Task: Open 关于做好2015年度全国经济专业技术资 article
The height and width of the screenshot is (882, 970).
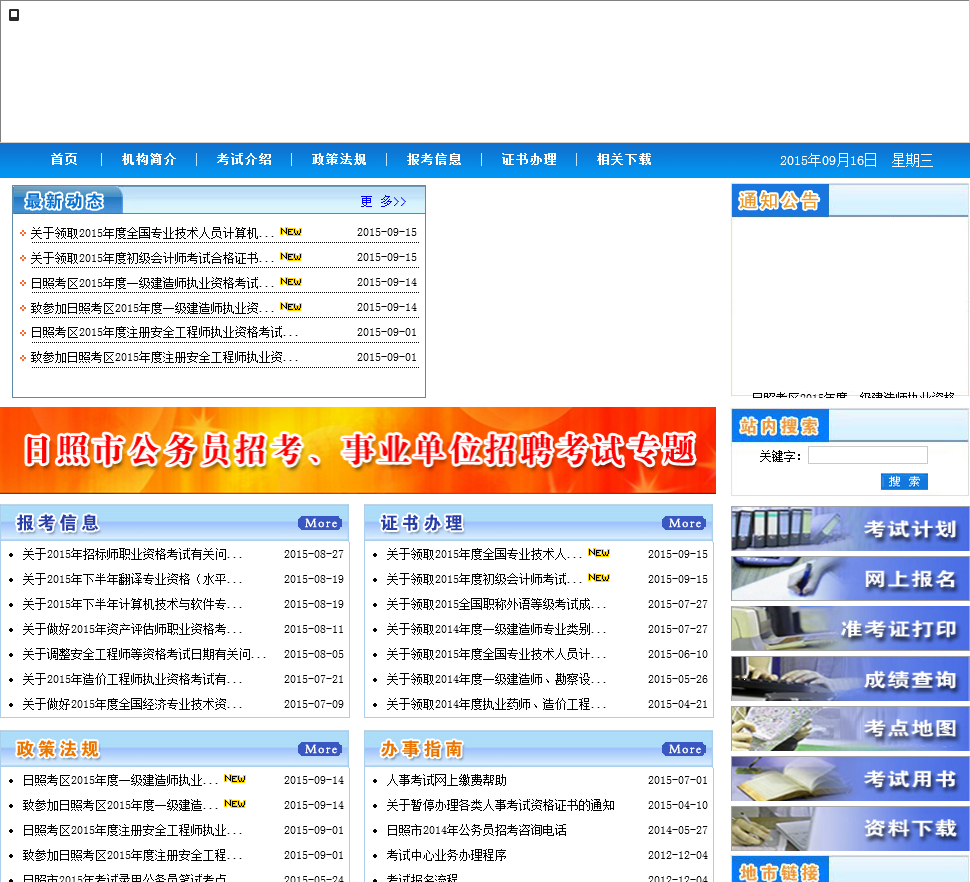Action: (132, 704)
